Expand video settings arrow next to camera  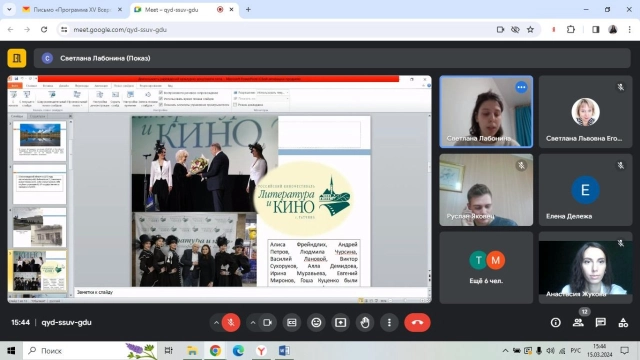tap(253, 322)
